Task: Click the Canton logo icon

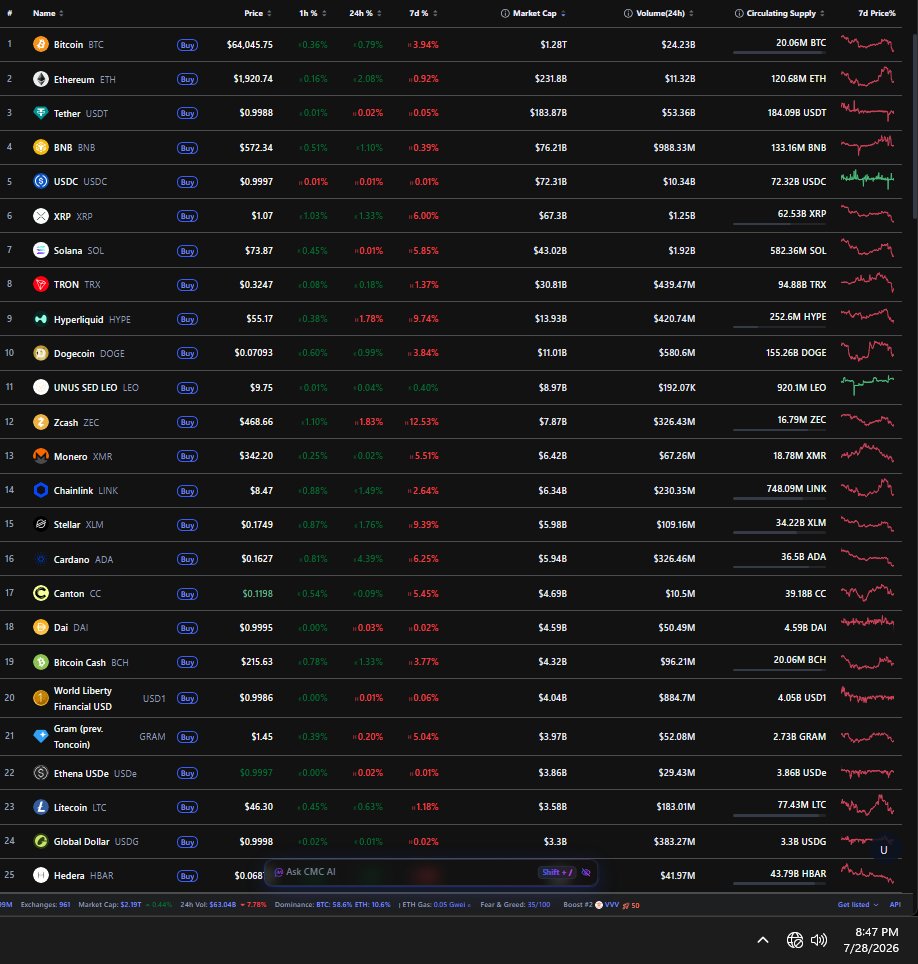Action: coord(41,593)
